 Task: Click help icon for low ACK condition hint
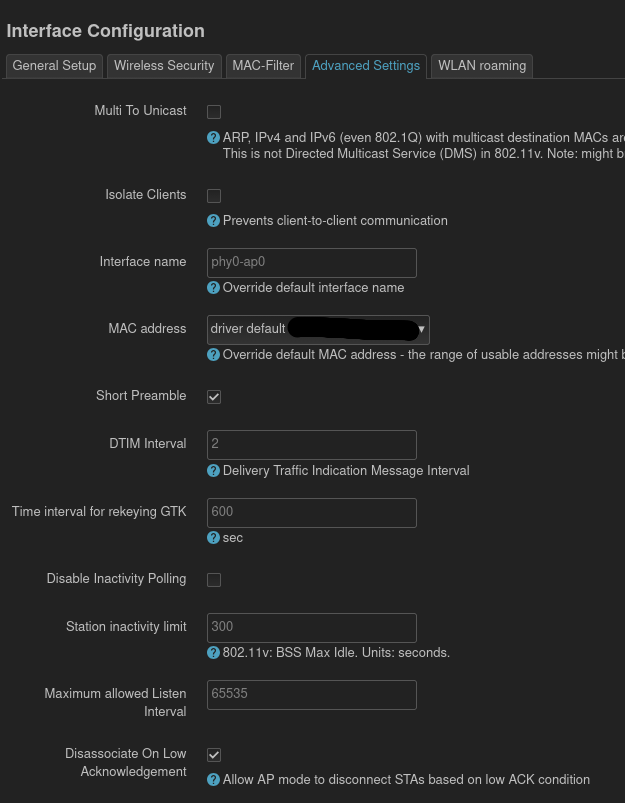tap(213, 779)
